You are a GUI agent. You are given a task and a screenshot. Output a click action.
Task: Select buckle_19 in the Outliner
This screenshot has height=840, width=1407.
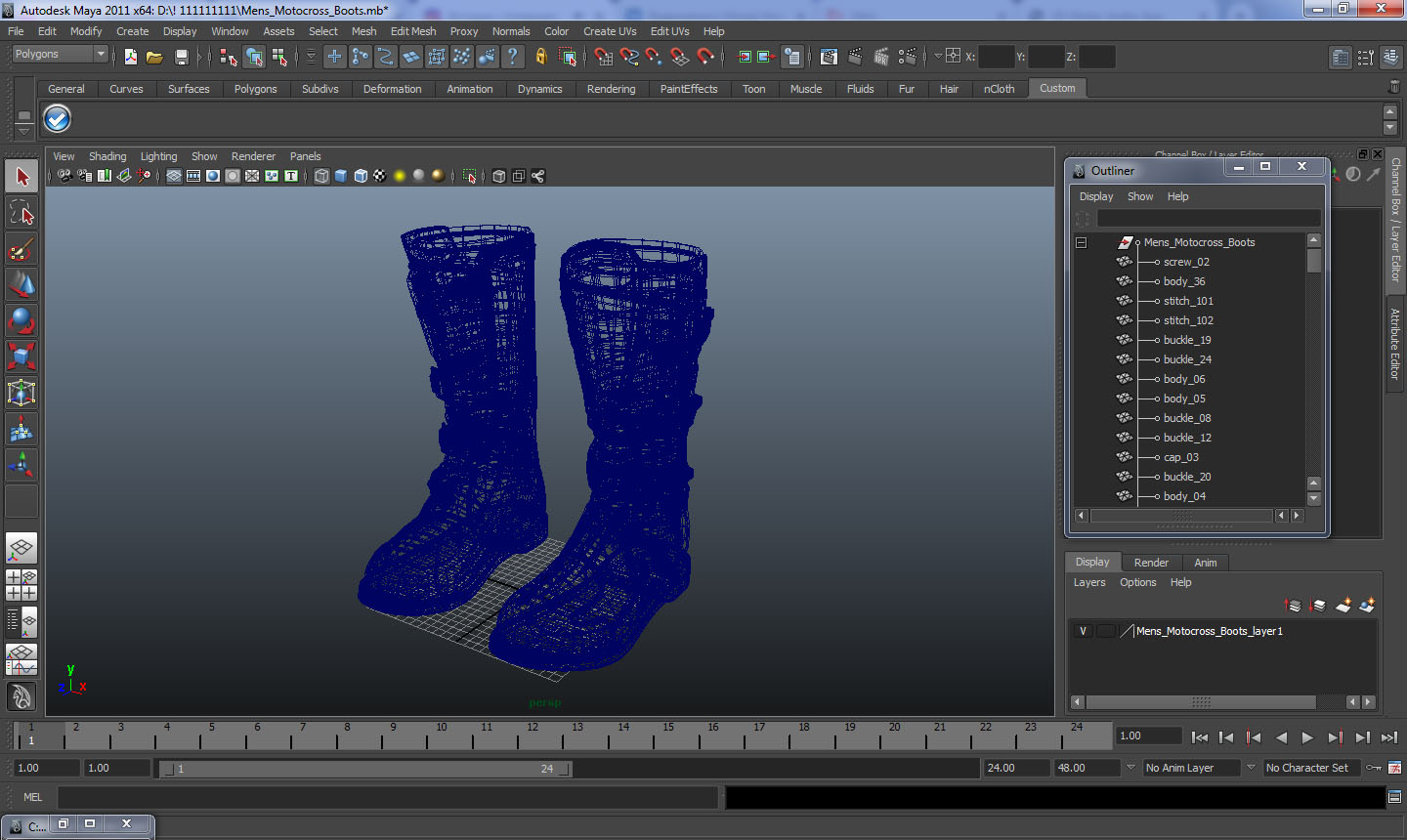point(1187,340)
